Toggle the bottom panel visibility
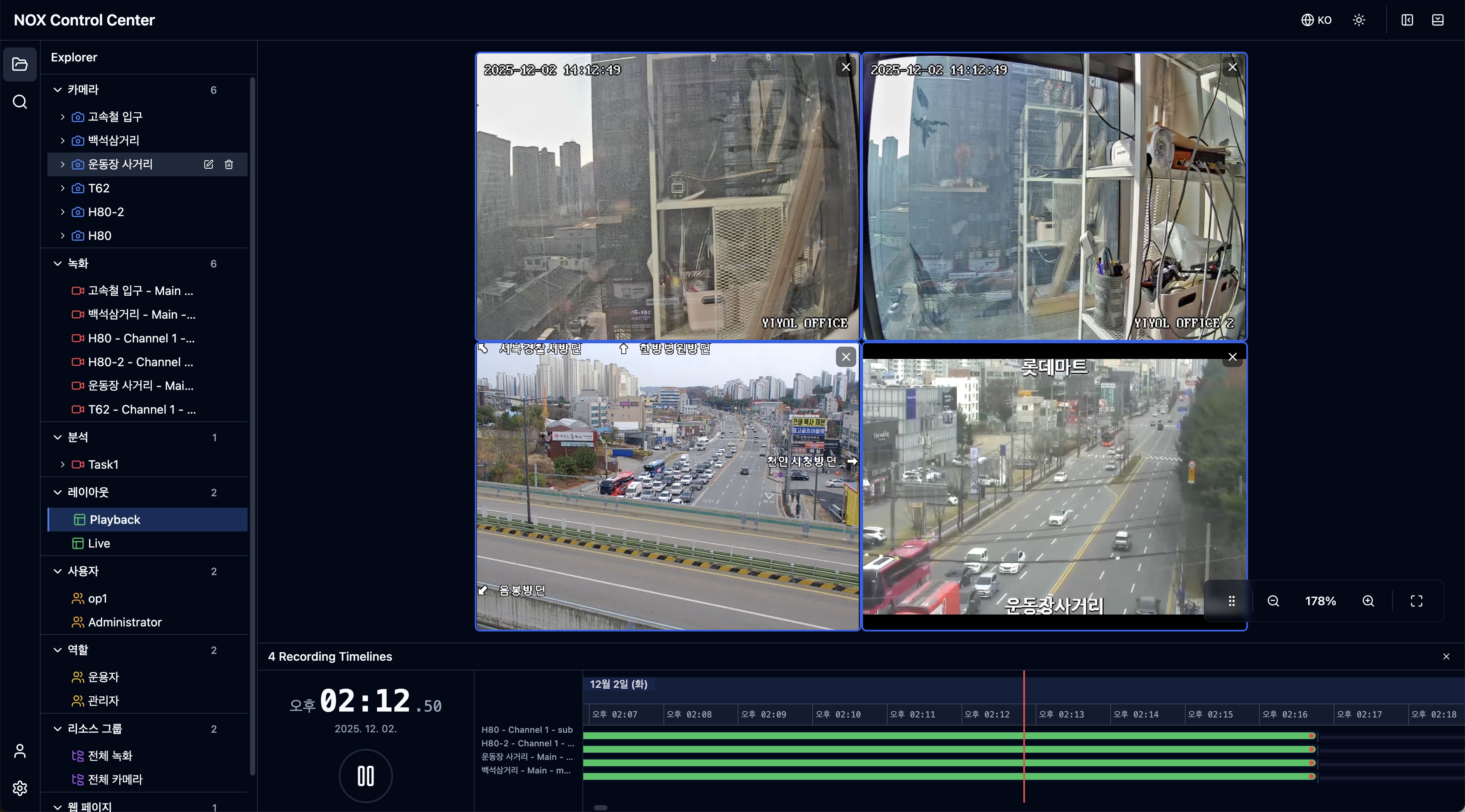 coord(1438,20)
